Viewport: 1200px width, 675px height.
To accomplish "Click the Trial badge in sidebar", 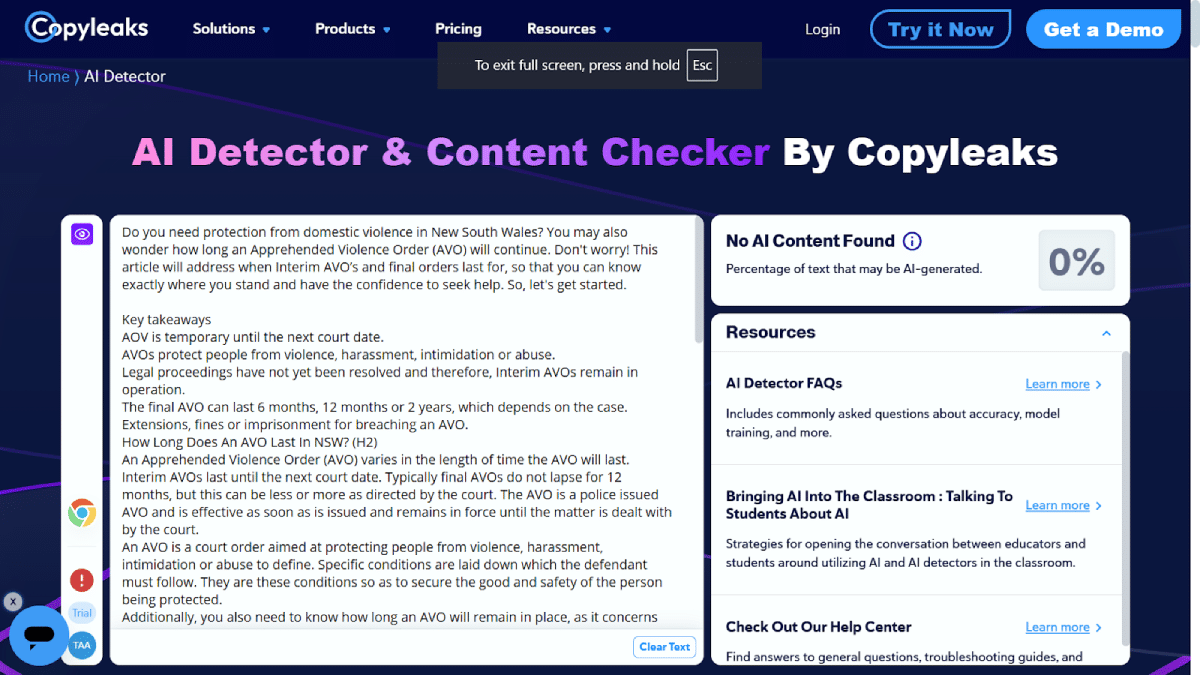I will [82, 613].
